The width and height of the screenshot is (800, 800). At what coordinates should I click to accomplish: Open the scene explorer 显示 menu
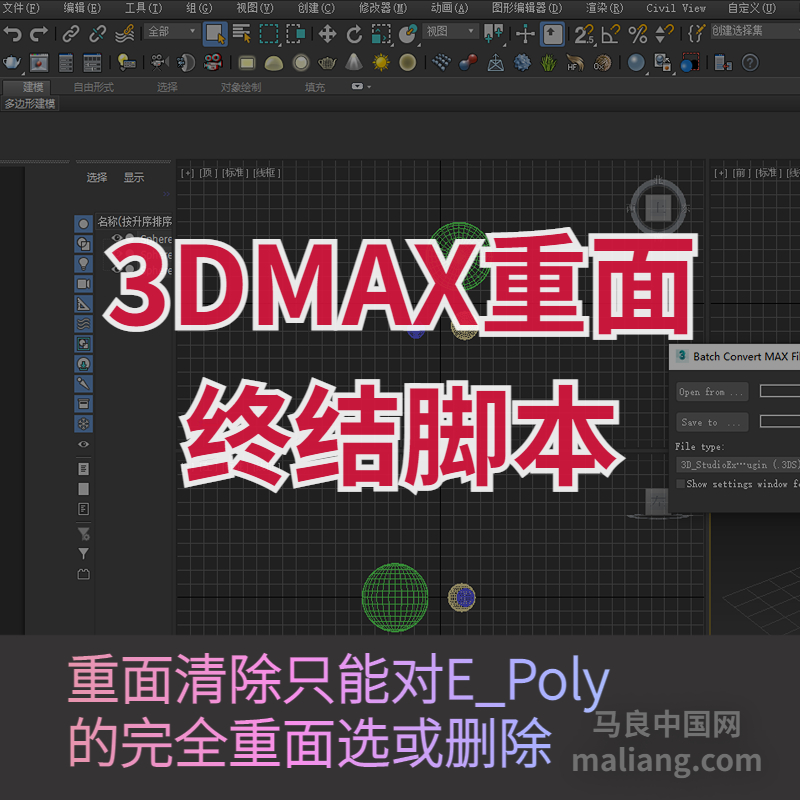[134, 178]
